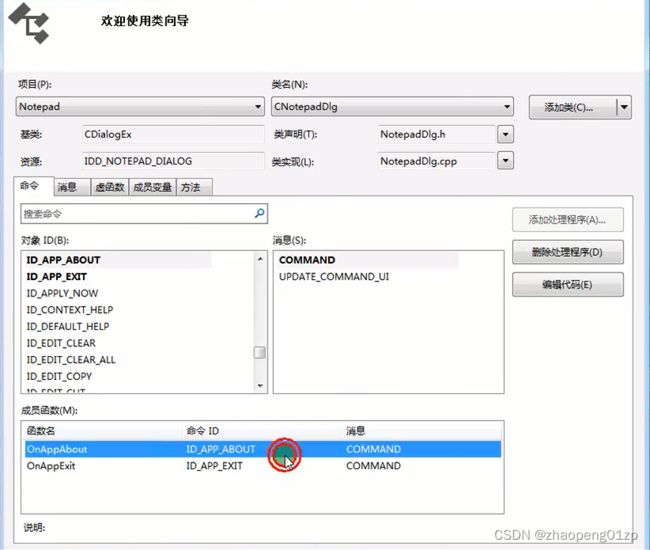Click object ID list scroll up arrow
This screenshot has width=650, height=550.
coord(260,259)
